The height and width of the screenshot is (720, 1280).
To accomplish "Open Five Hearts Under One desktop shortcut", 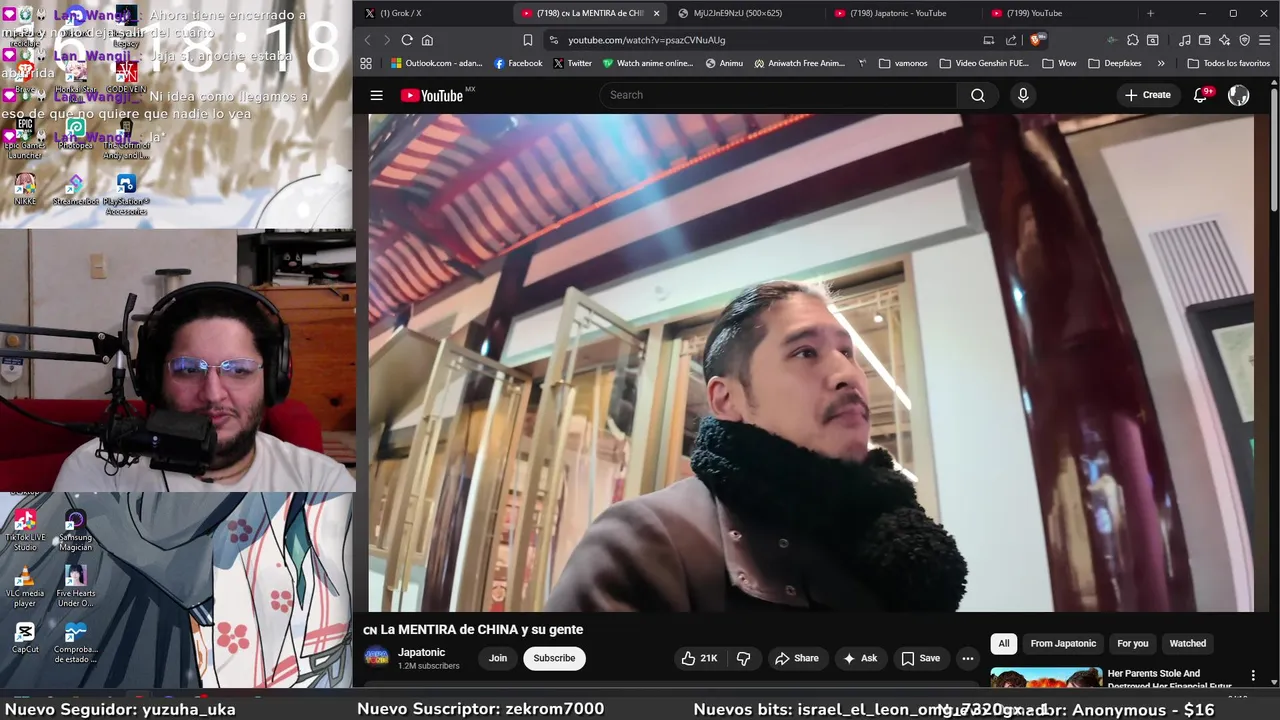I will [x=75, y=587].
